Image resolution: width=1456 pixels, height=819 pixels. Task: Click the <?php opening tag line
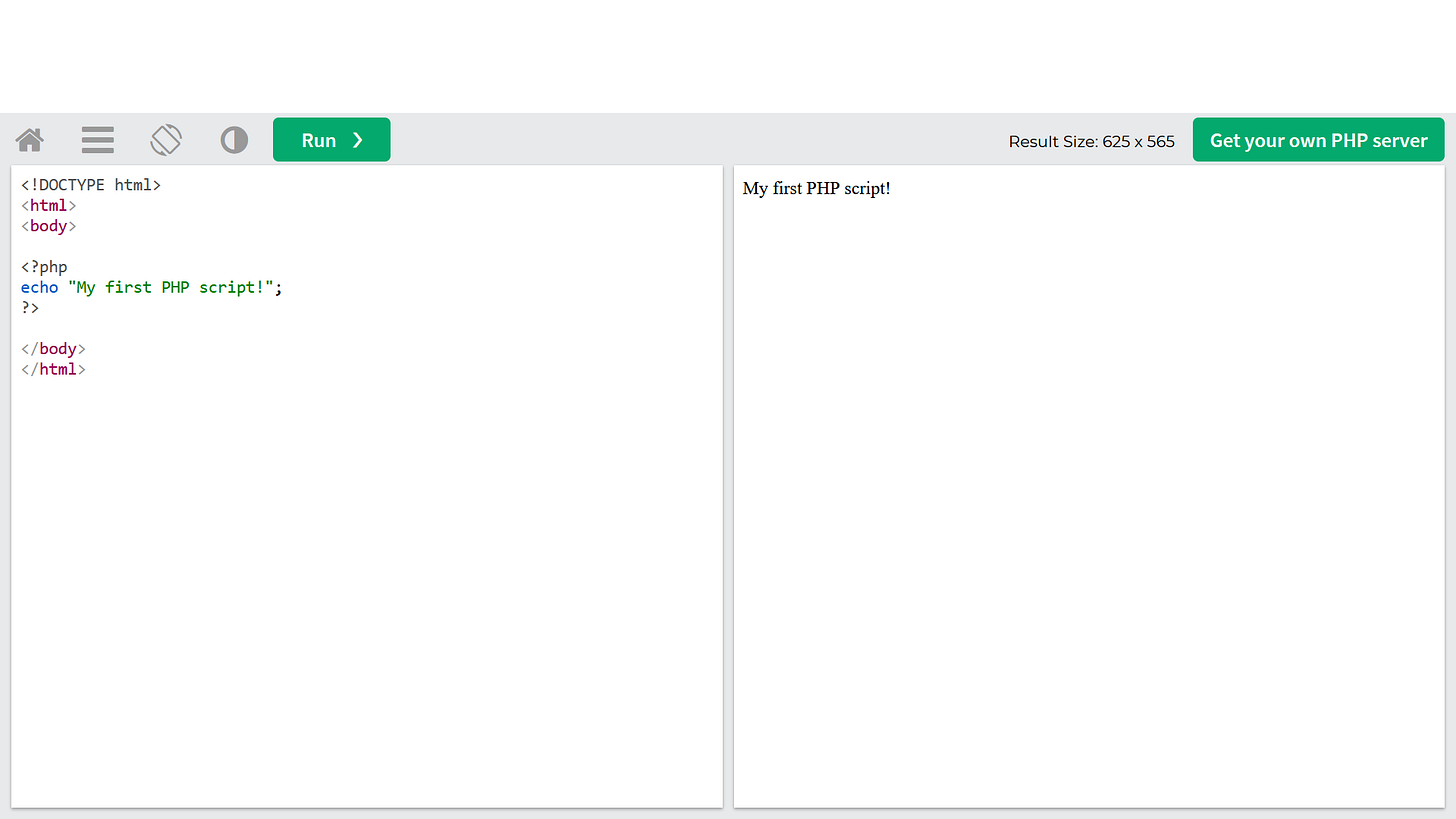(44, 267)
